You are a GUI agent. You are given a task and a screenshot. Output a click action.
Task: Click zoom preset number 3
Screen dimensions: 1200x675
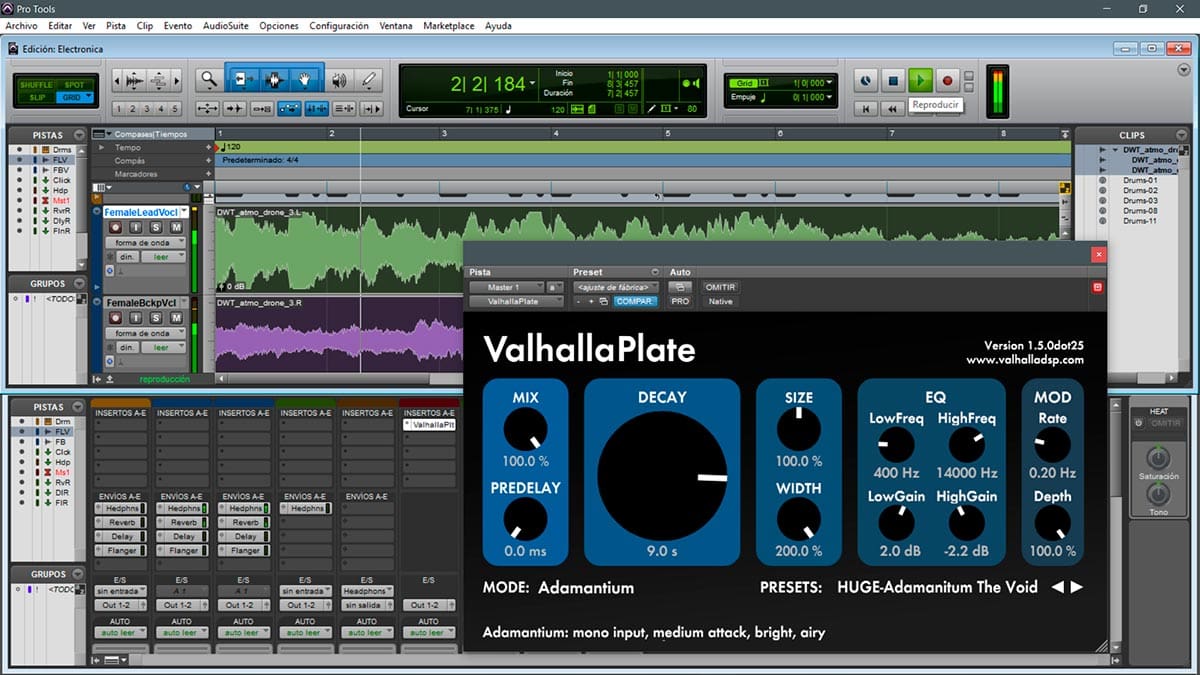[148, 109]
